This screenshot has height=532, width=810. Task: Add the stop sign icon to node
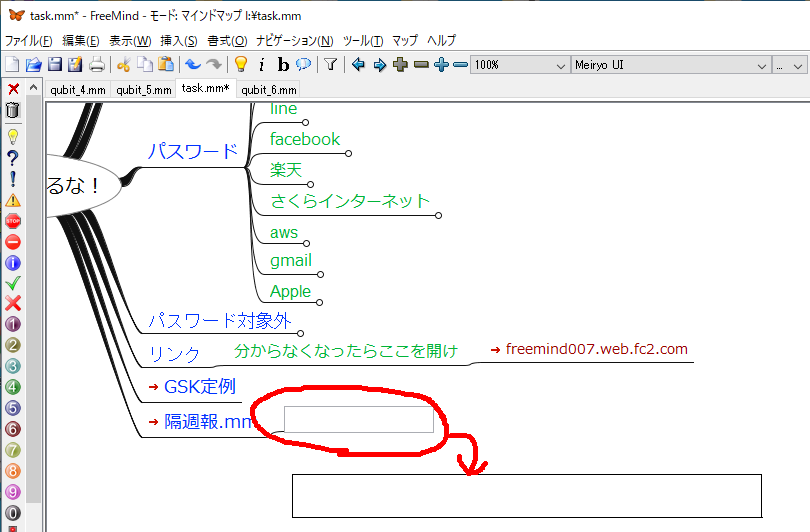pos(13,220)
